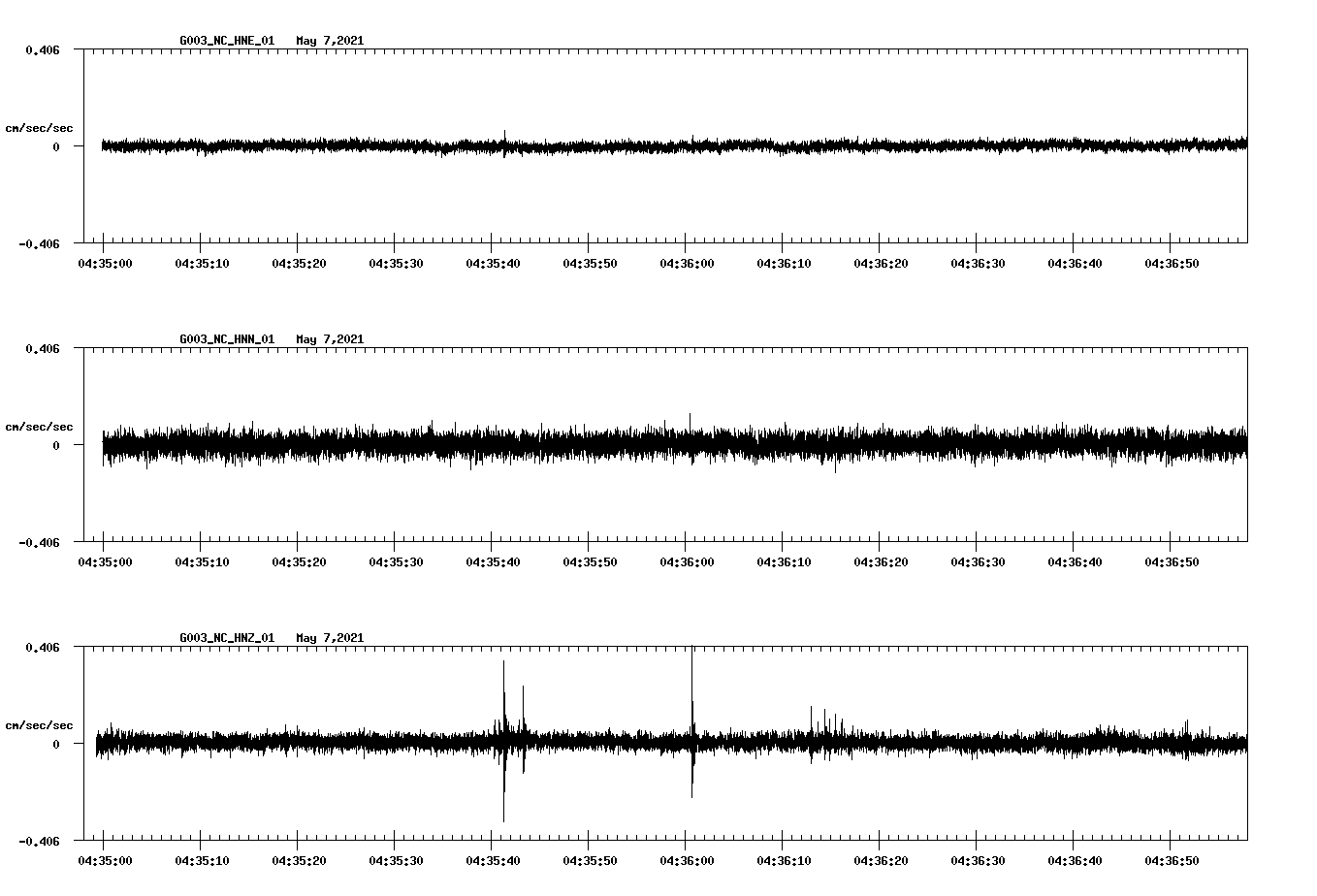Click the spike at 04:36:00 on HNZ trace
The image size is (1317, 896).
pos(691,679)
